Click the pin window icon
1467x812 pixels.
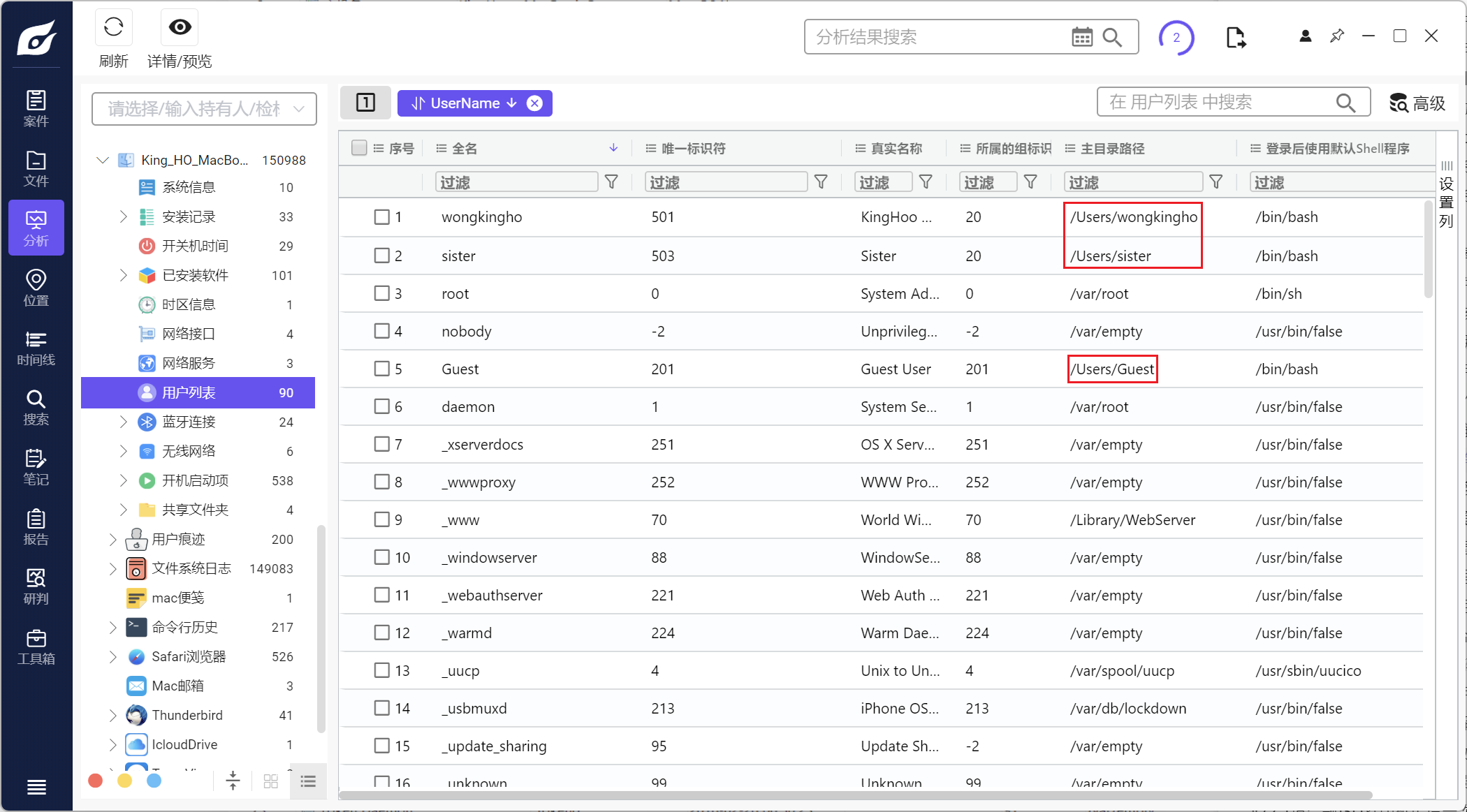pos(1337,36)
